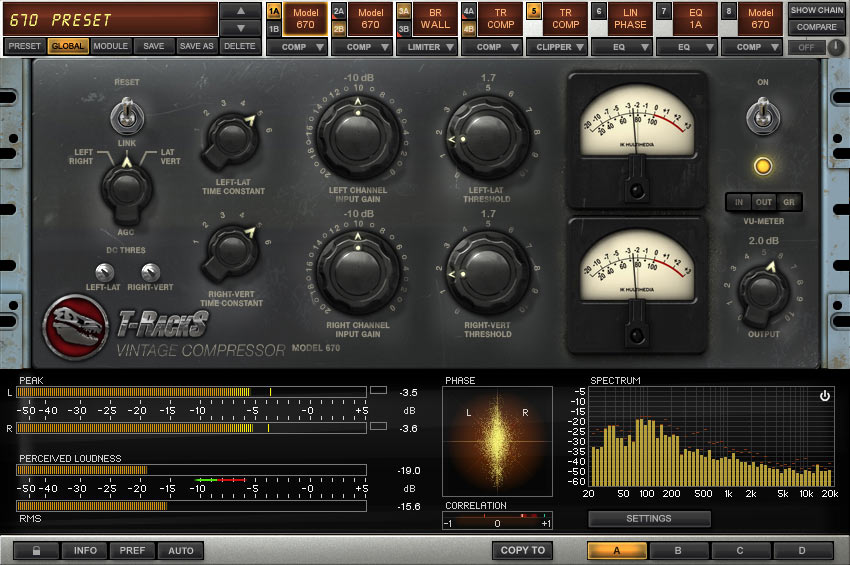The height and width of the screenshot is (565, 850).
Task: Select slot 1B in the chain
Action: [274, 29]
